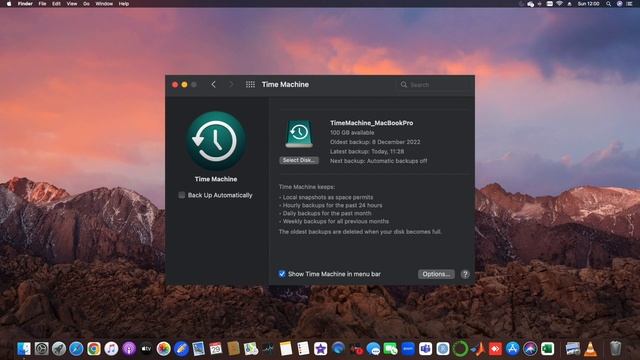
Task: Open the Edit menu
Action: click(56, 4)
